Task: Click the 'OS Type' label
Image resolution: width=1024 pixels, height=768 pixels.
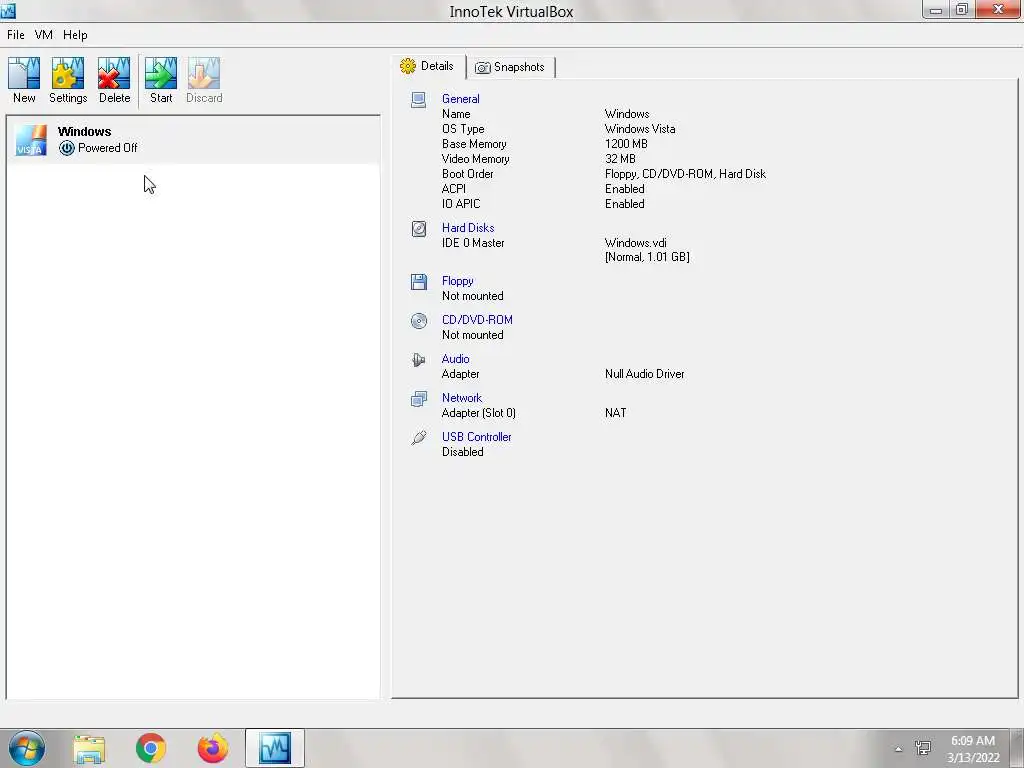Action: pos(463,129)
